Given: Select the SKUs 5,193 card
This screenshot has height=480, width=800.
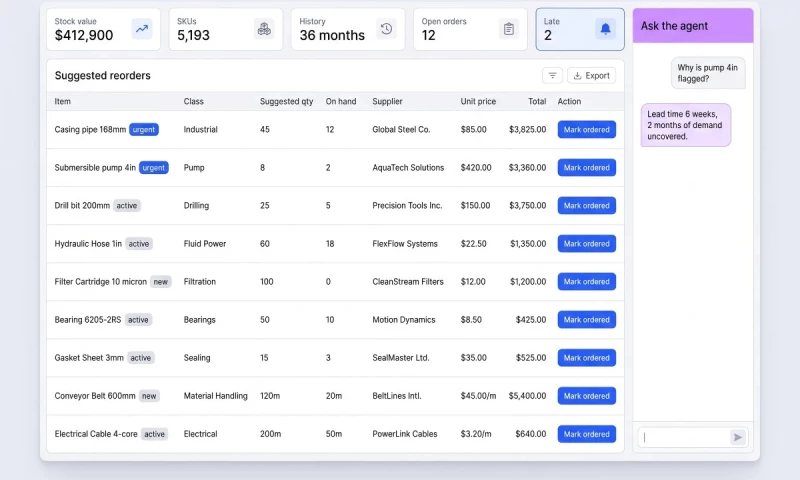Looking at the screenshot, I should point(226,29).
